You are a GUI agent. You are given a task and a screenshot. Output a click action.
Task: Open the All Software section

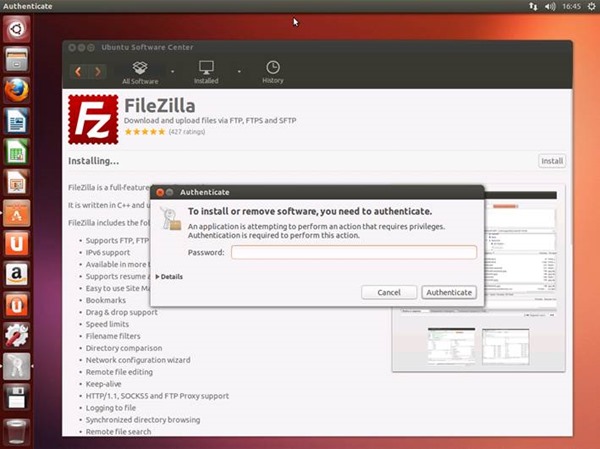(140, 72)
